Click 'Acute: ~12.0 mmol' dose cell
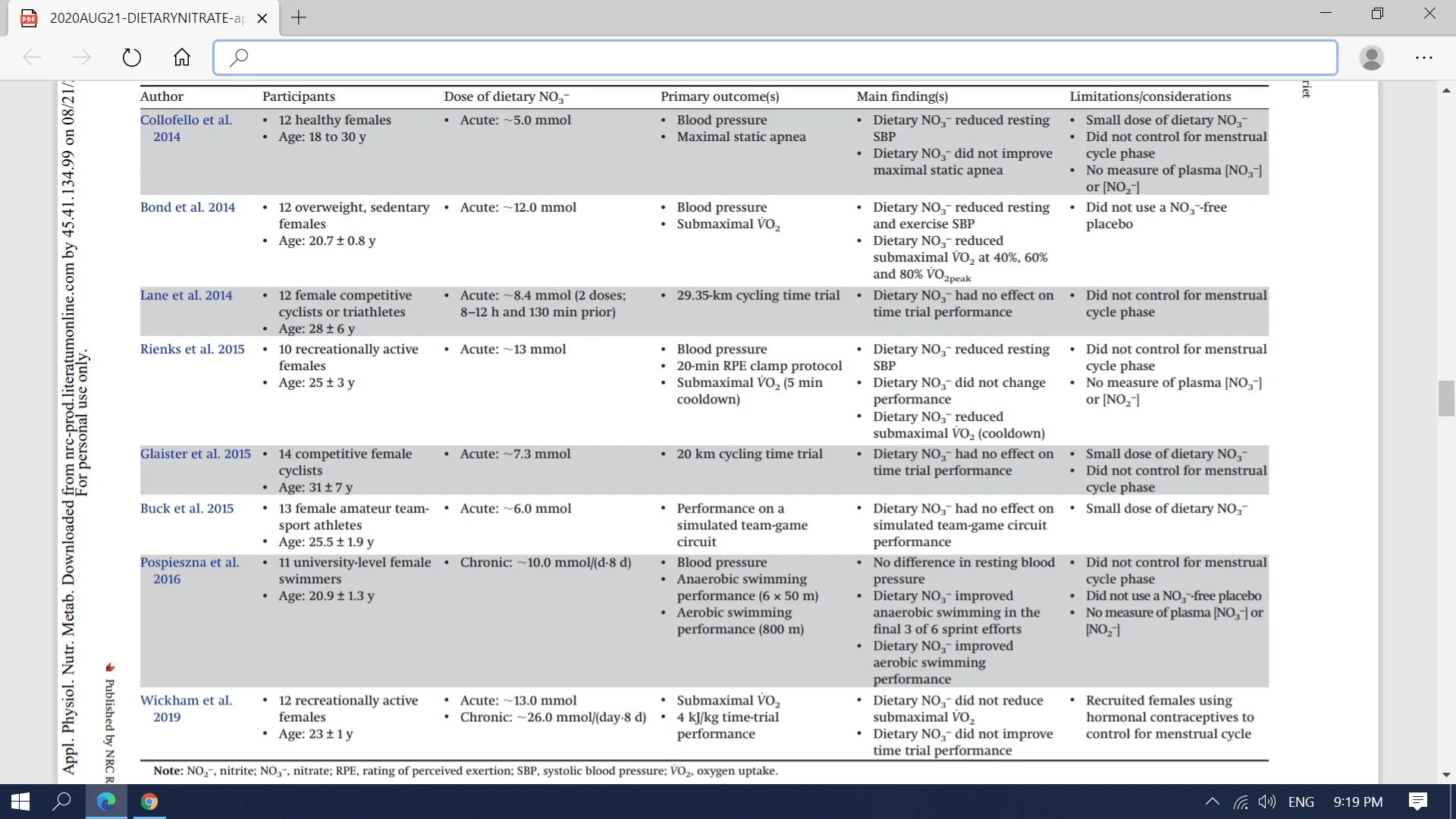1456x819 pixels. pos(518,207)
